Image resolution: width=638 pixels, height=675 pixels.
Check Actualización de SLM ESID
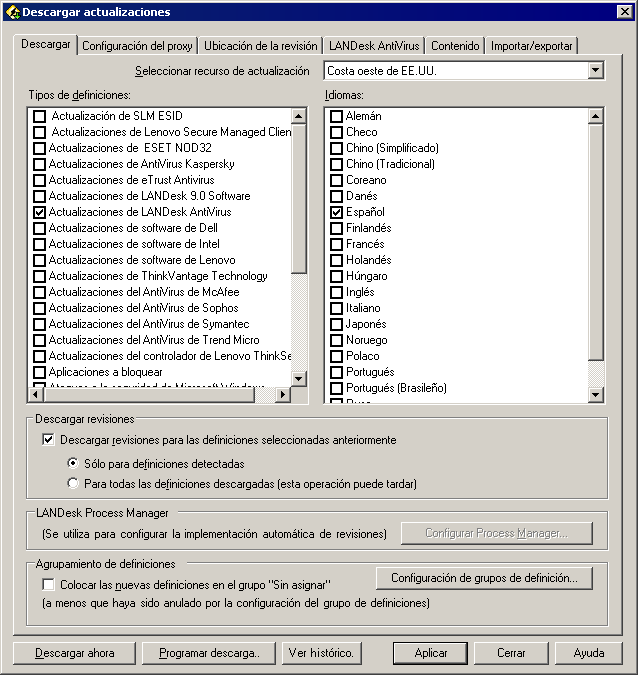tap(39, 116)
